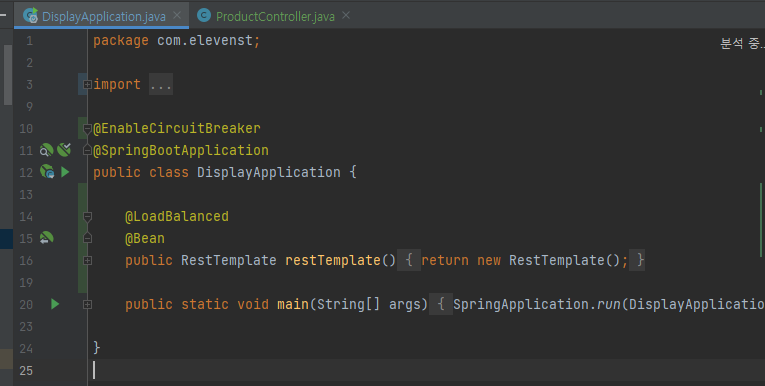The width and height of the screenshot is (765, 386).
Task: Click the @SpringBootApplication annotation
Action: click(181, 150)
